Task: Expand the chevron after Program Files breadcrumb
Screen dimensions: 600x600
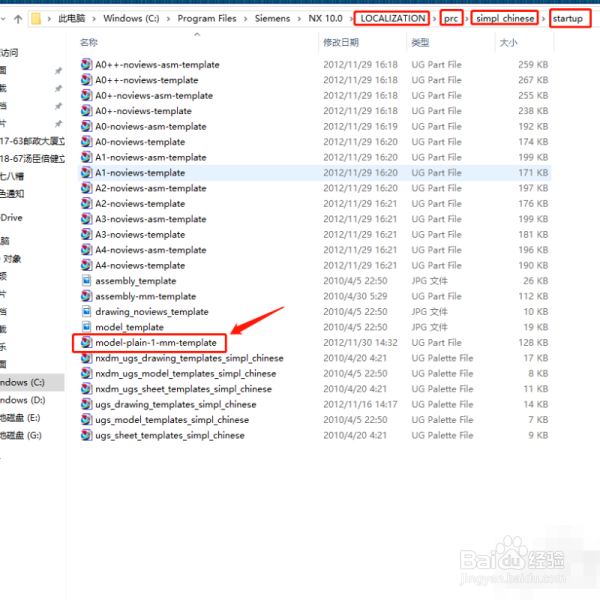Action: [246, 19]
